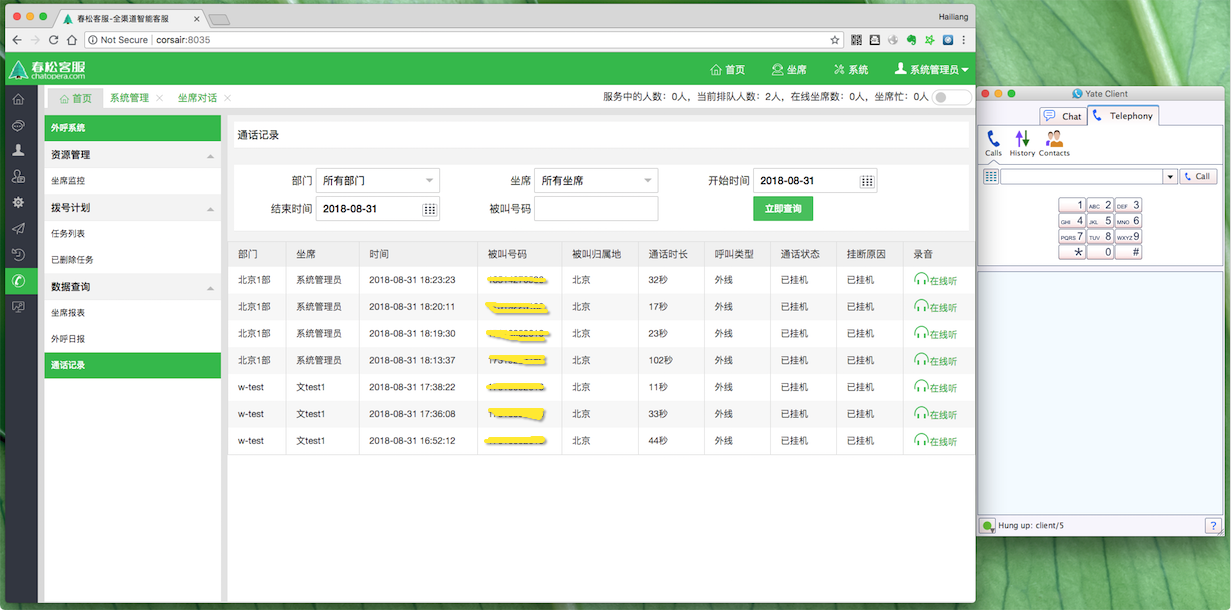The height and width of the screenshot is (610, 1231).
Task: Open 系统管理员 user menu dropdown
Action: click(x=932, y=70)
